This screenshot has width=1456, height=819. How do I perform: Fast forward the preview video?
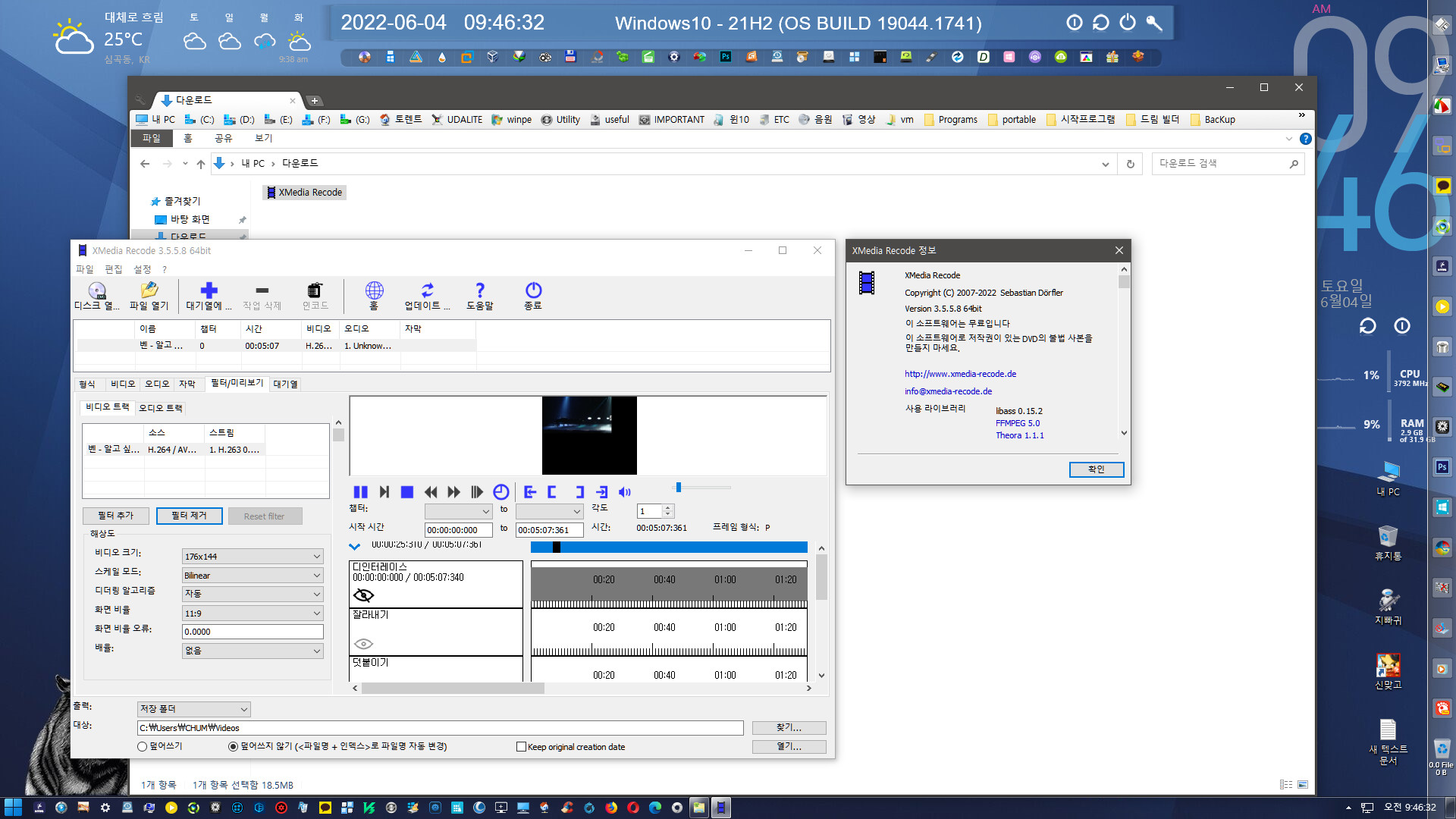click(453, 492)
